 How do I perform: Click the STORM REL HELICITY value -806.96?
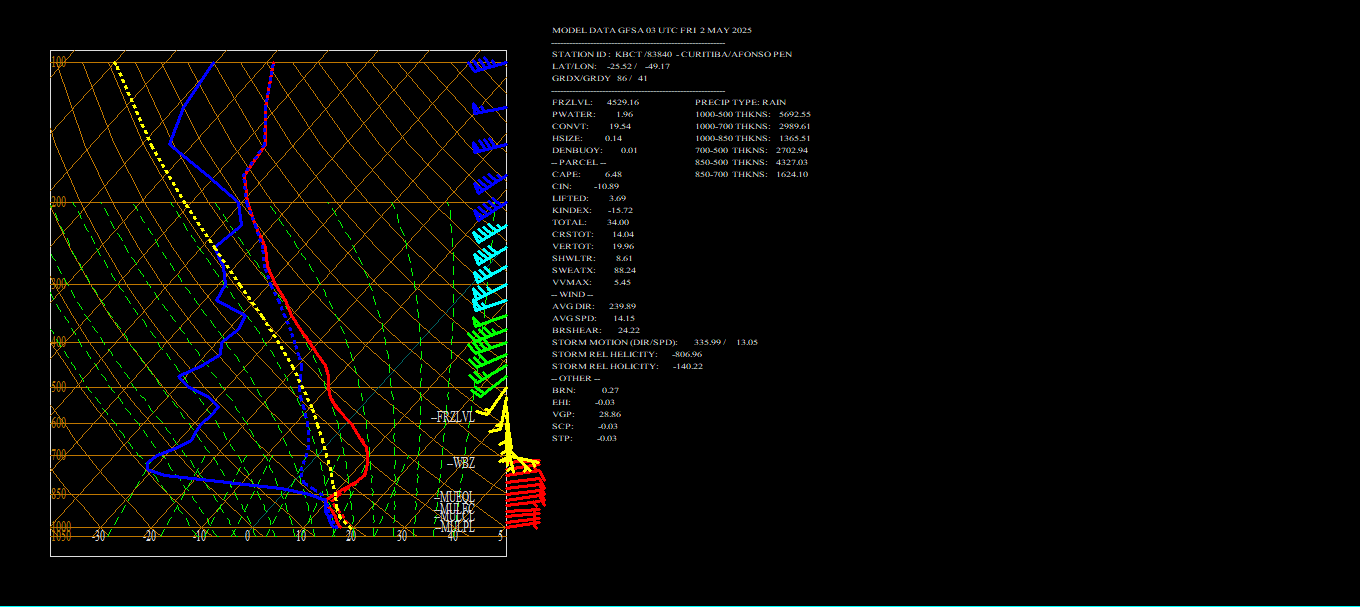tap(687, 354)
